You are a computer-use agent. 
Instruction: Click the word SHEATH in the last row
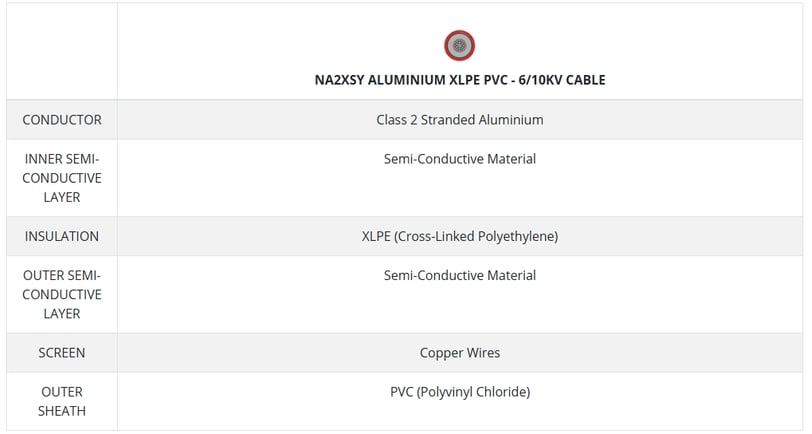click(x=62, y=411)
